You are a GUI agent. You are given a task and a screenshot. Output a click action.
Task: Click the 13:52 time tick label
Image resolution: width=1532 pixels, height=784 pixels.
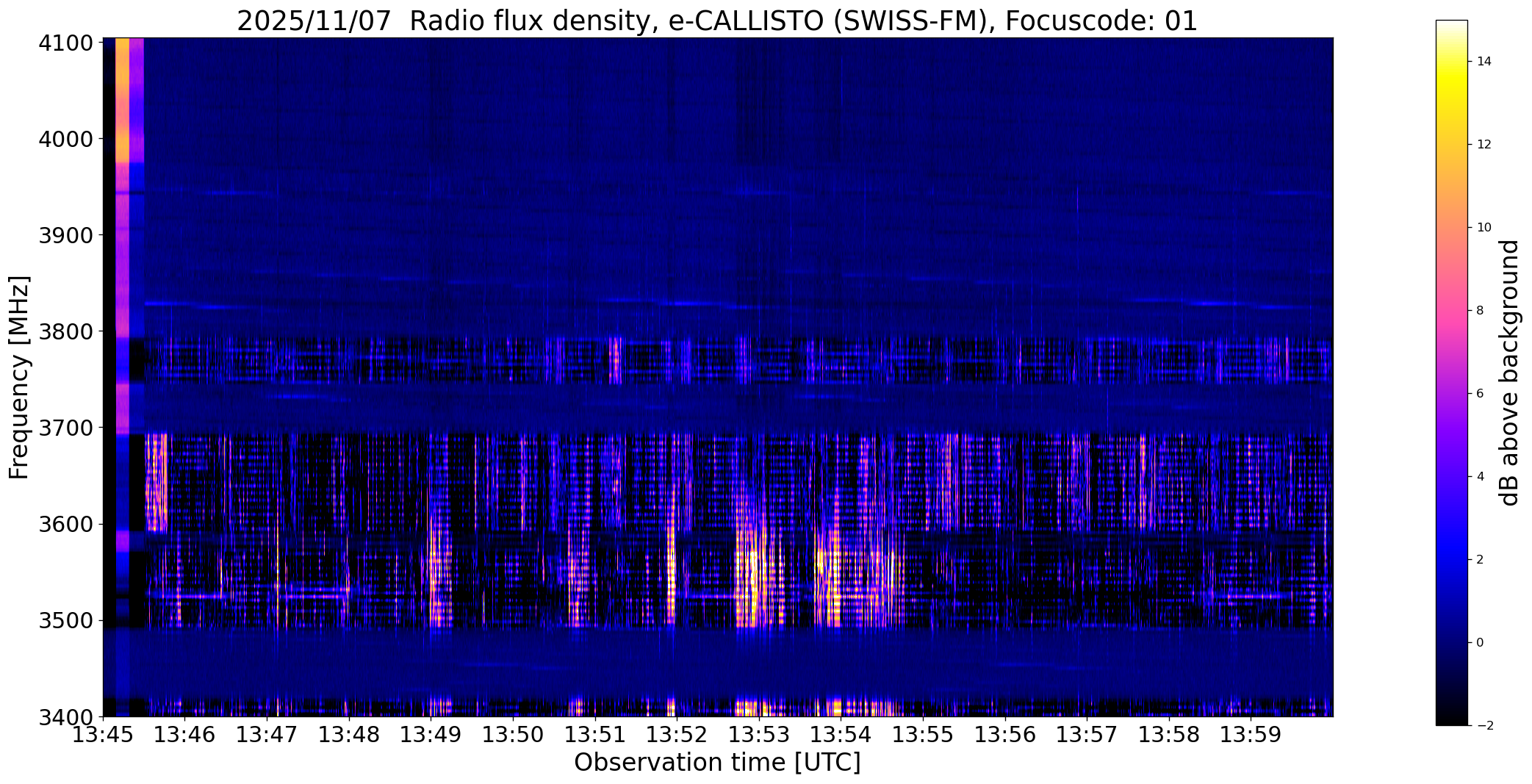pyautogui.click(x=677, y=735)
